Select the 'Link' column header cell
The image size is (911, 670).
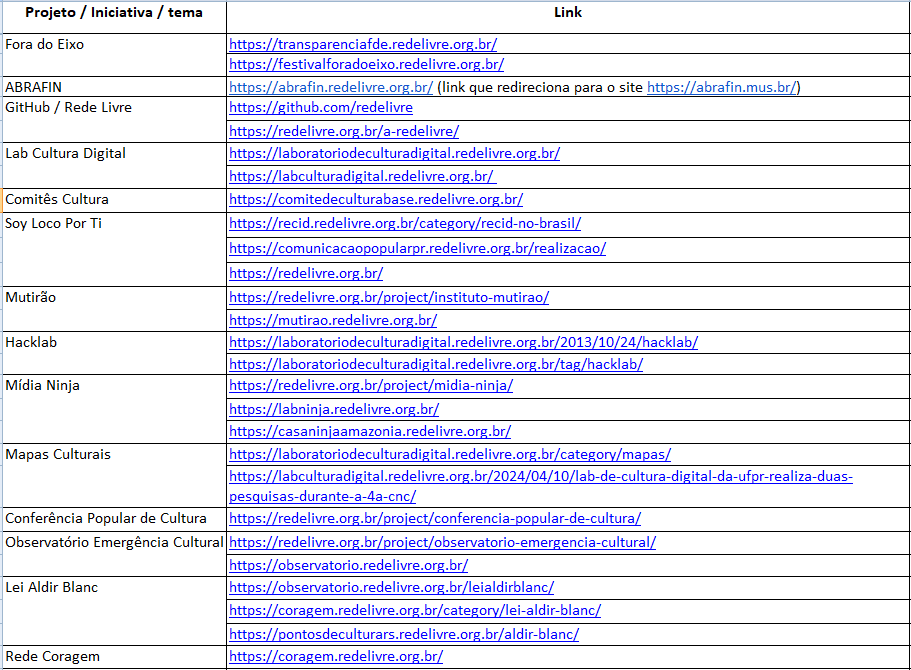tap(568, 13)
